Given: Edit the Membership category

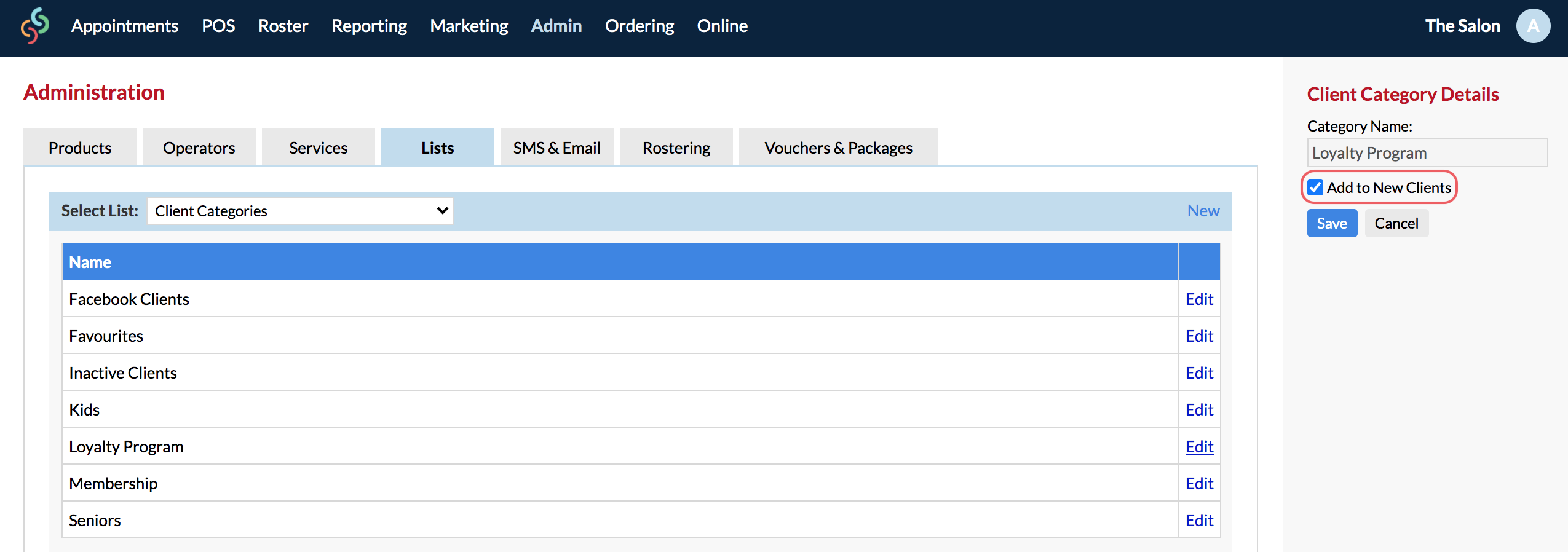Looking at the screenshot, I should coord(1199,484).
